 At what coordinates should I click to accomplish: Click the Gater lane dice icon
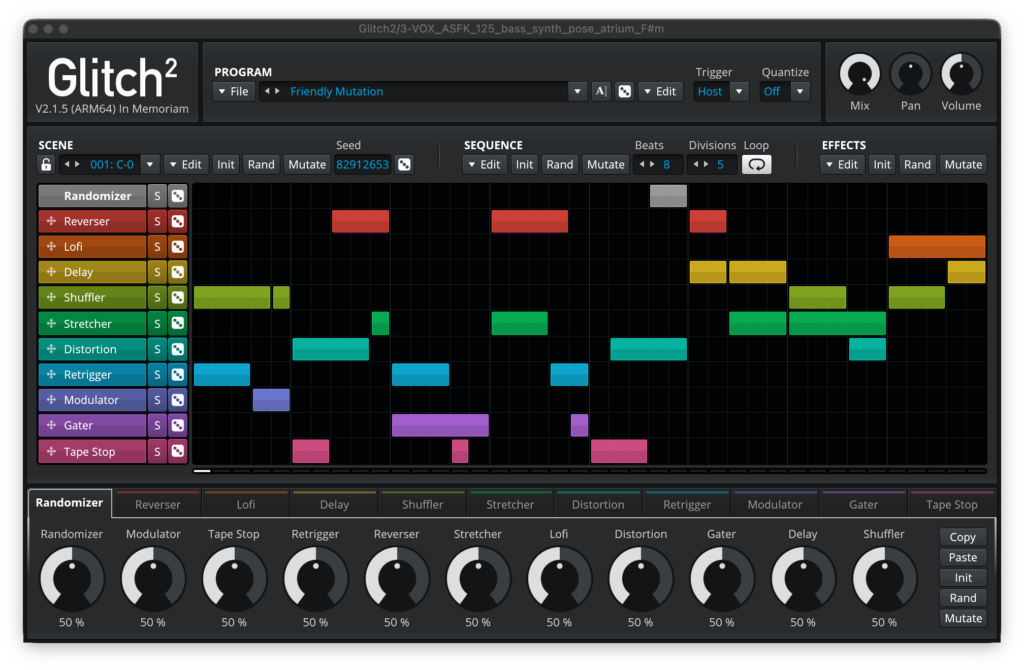[178, 426]
